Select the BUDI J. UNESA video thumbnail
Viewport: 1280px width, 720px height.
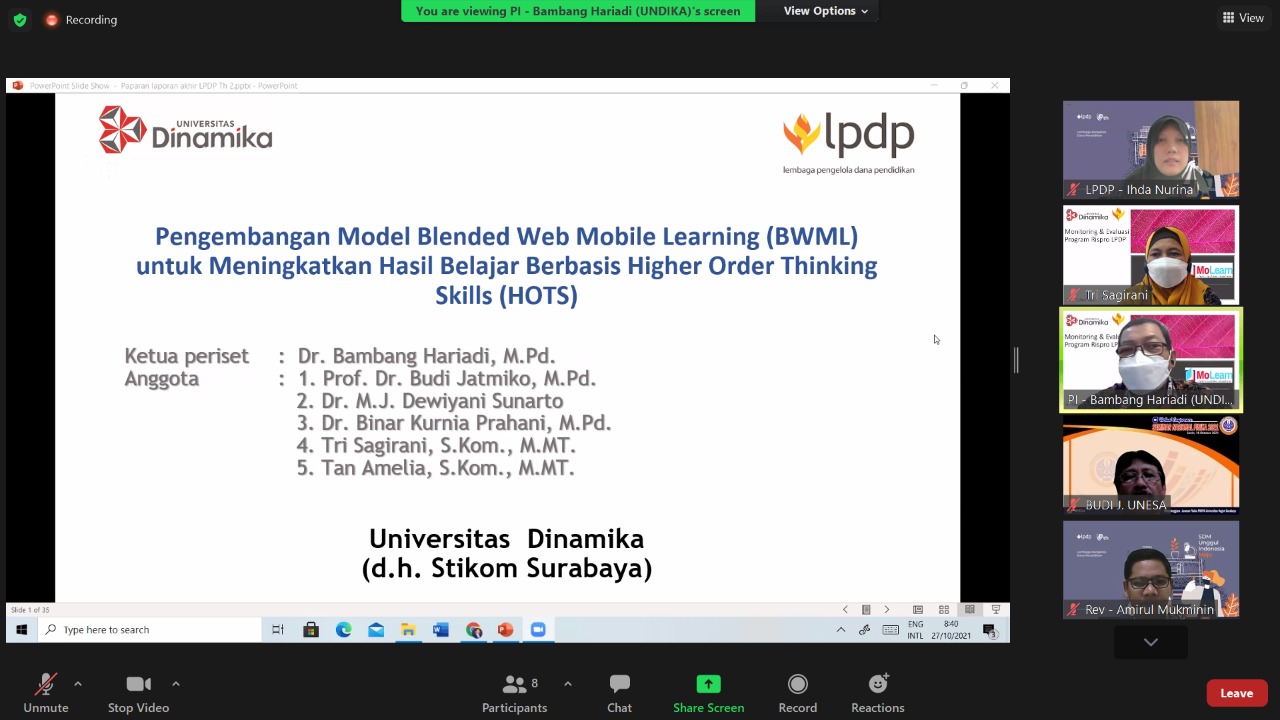[1151, 465]
